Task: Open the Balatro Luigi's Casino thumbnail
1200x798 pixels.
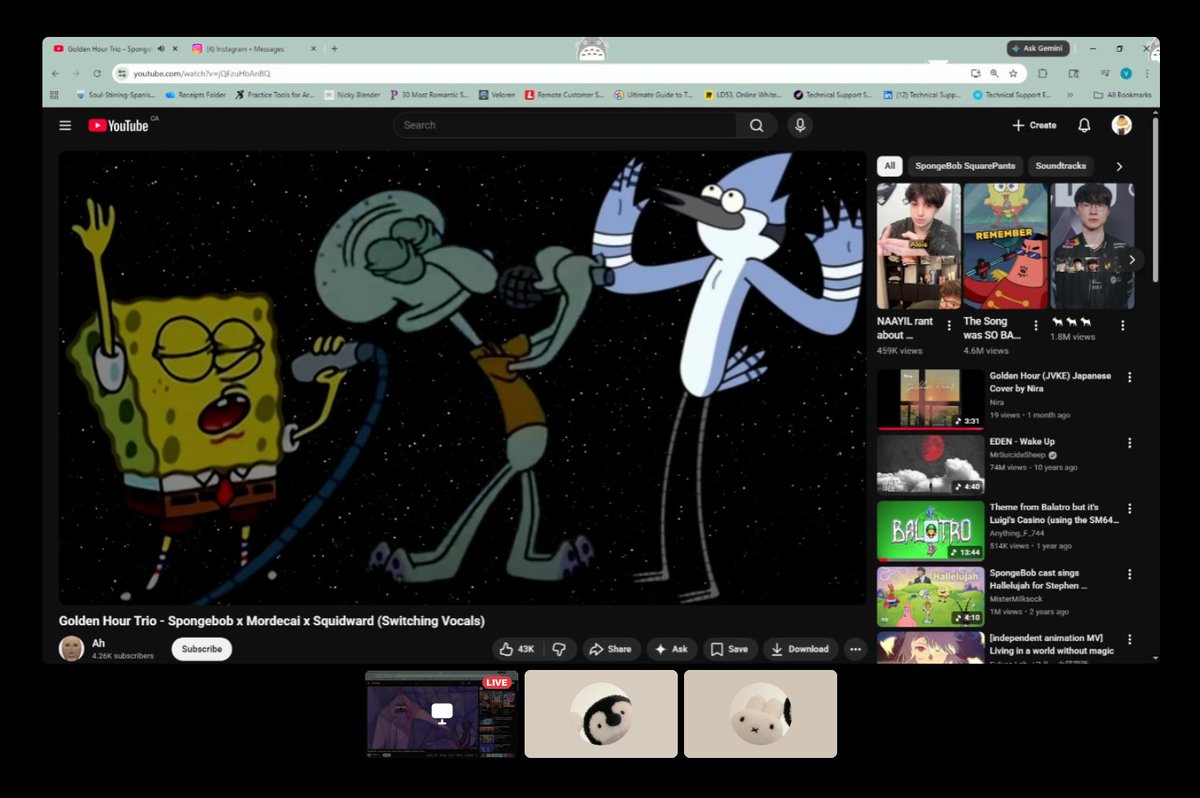Action: (x=931, y=530)
